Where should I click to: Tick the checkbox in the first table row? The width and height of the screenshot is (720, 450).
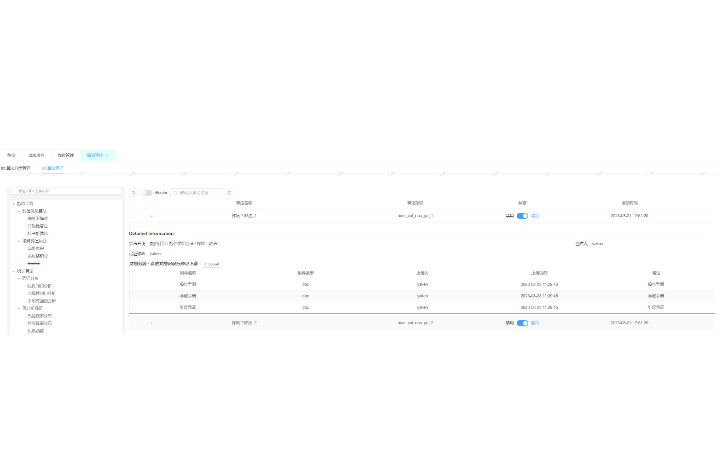(x=134, y=215)
